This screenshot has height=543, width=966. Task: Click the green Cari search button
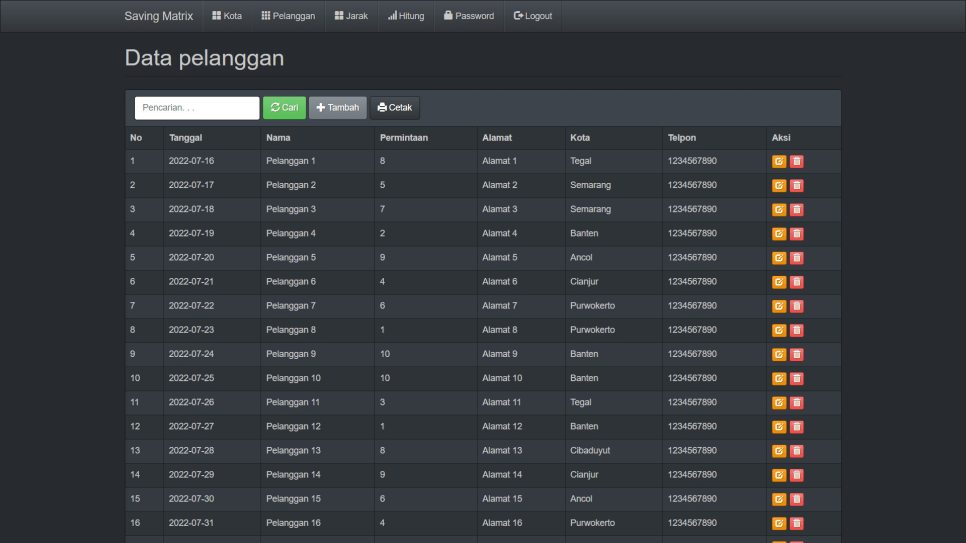[284, 108]
